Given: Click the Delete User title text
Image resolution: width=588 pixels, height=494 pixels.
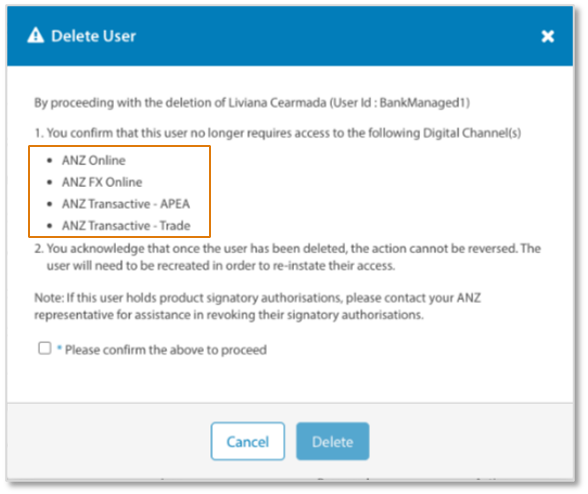Looking at the screenshot, I should tap(93, 36).
